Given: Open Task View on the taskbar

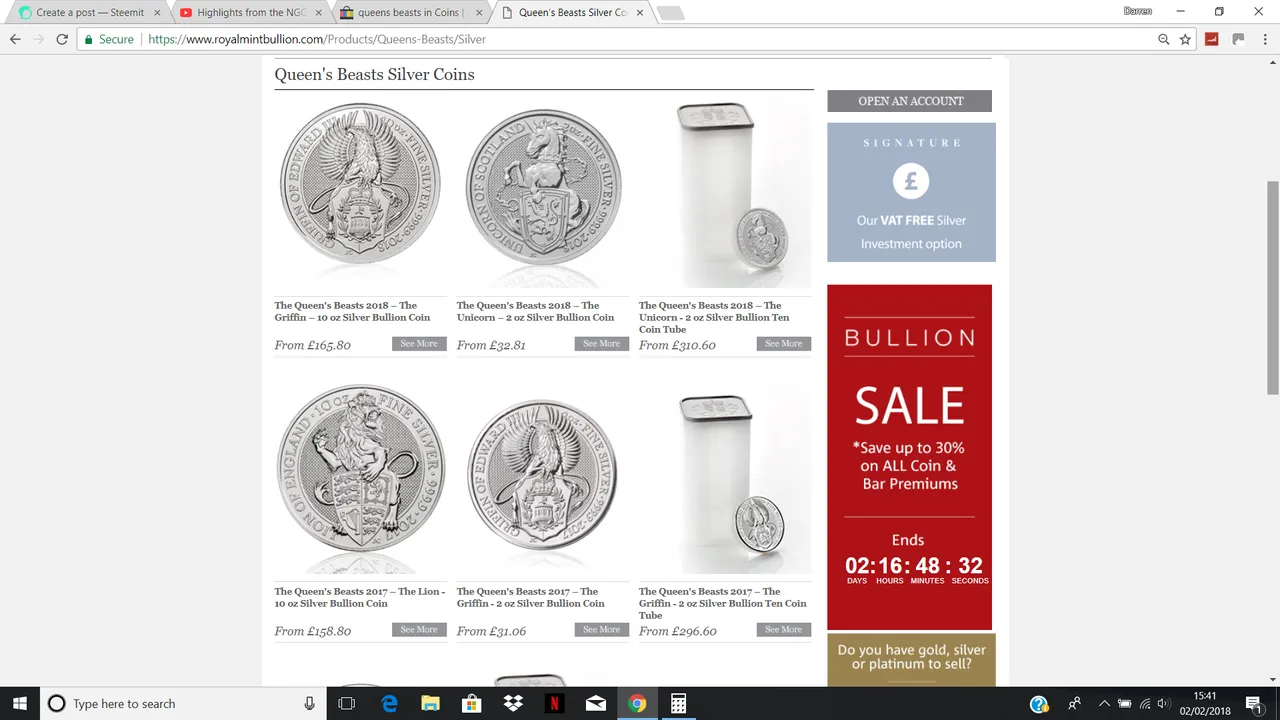Looking at the screenshot, I should coord(346,703).
